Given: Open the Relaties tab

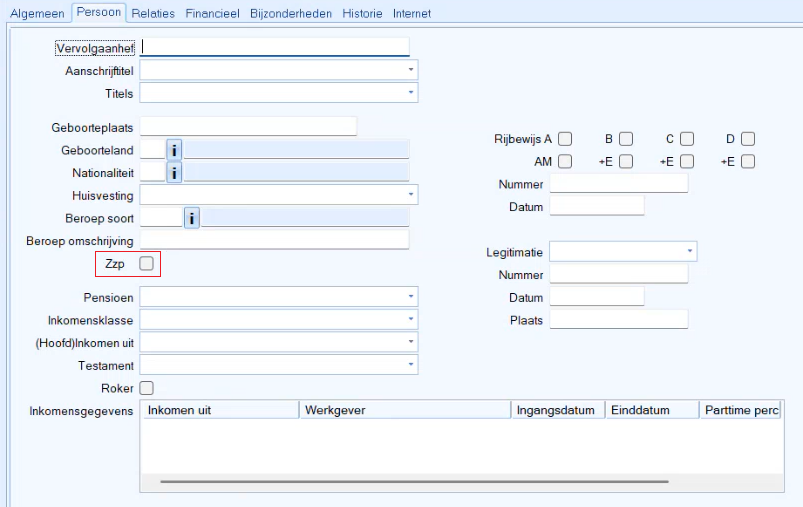Looking at the screenshot, I should point(153,13).
